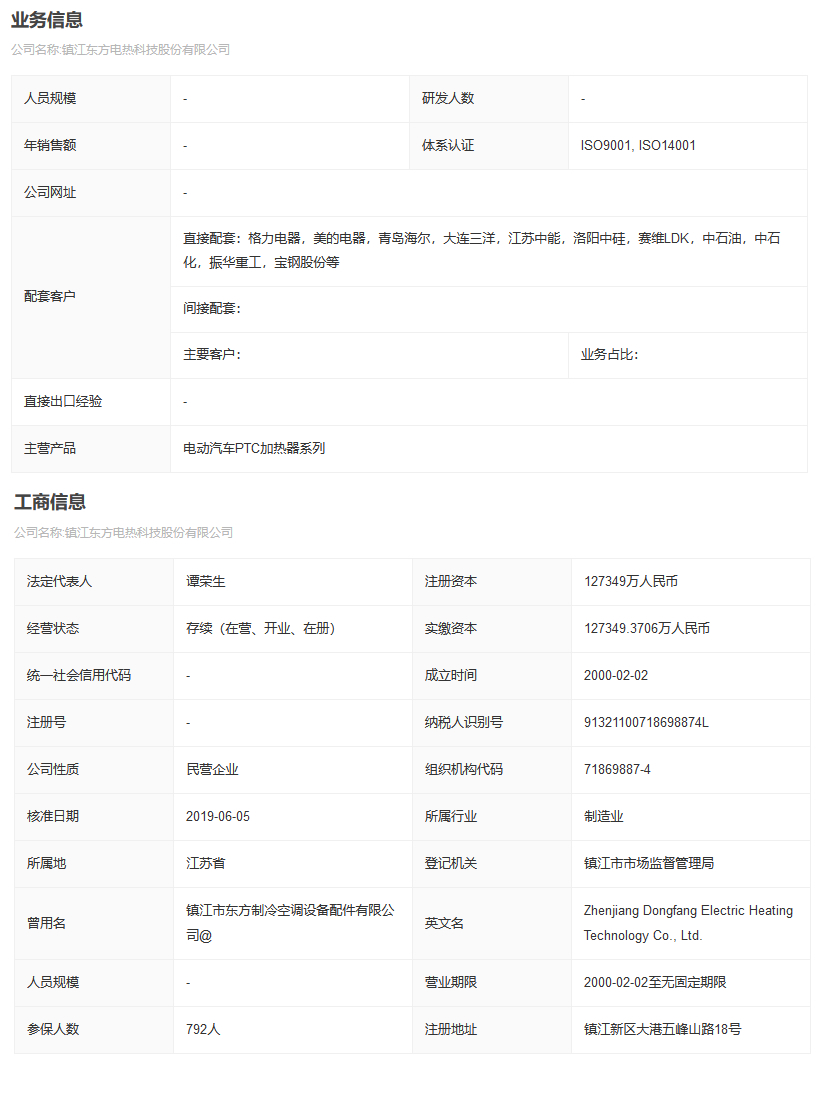Viewport: 826px width, 1100px height.
Task: Click the 营业期限 label
Action: [451, 983]
